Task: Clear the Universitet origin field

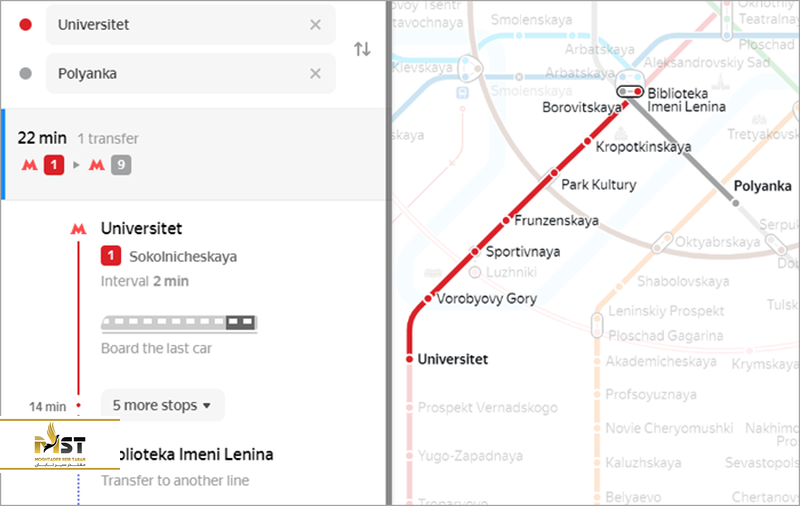Action: [x=316, y=24]
